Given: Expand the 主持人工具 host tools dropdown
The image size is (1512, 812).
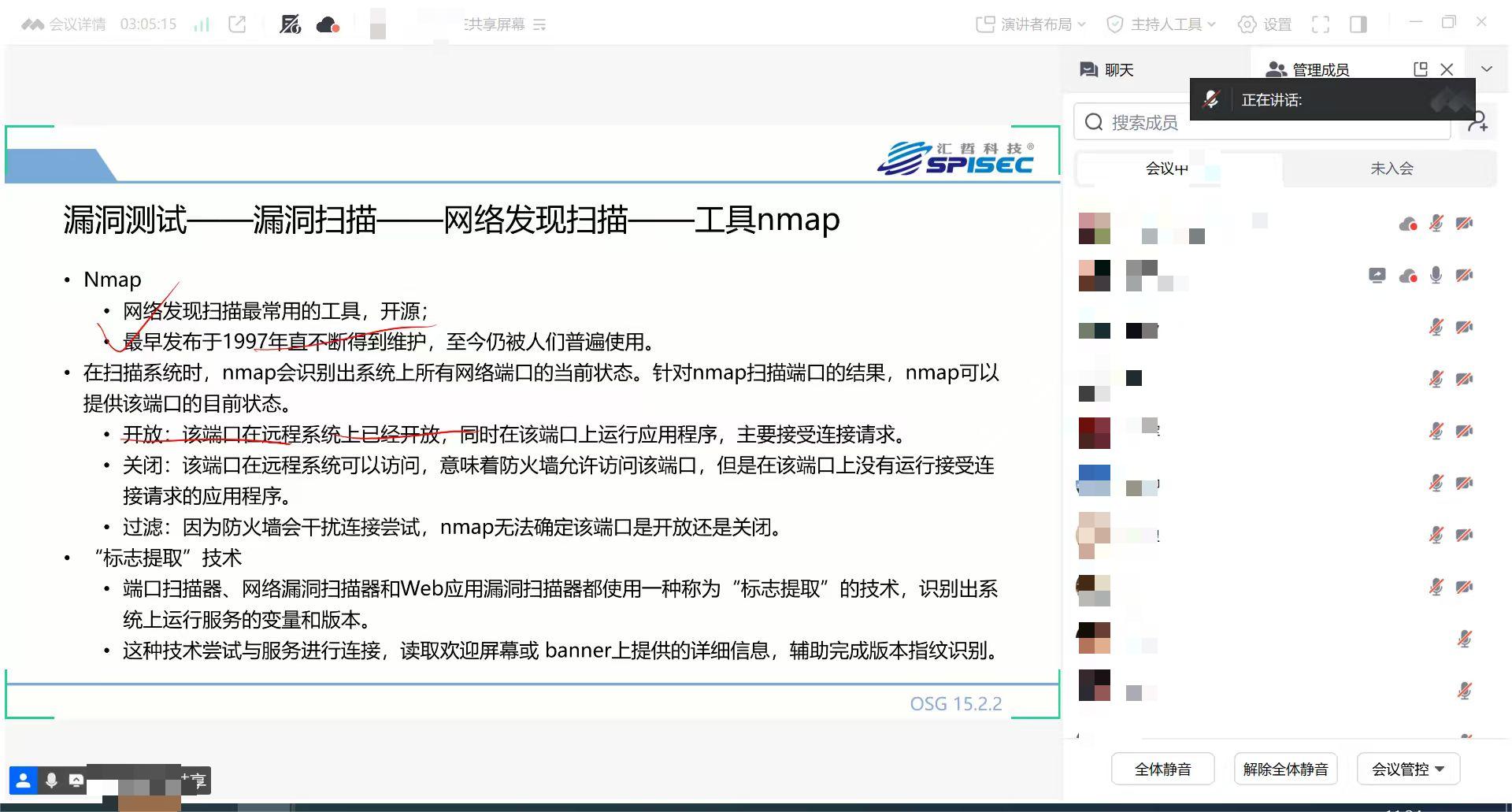Looking at the screenshot, I should point(1162,24).
